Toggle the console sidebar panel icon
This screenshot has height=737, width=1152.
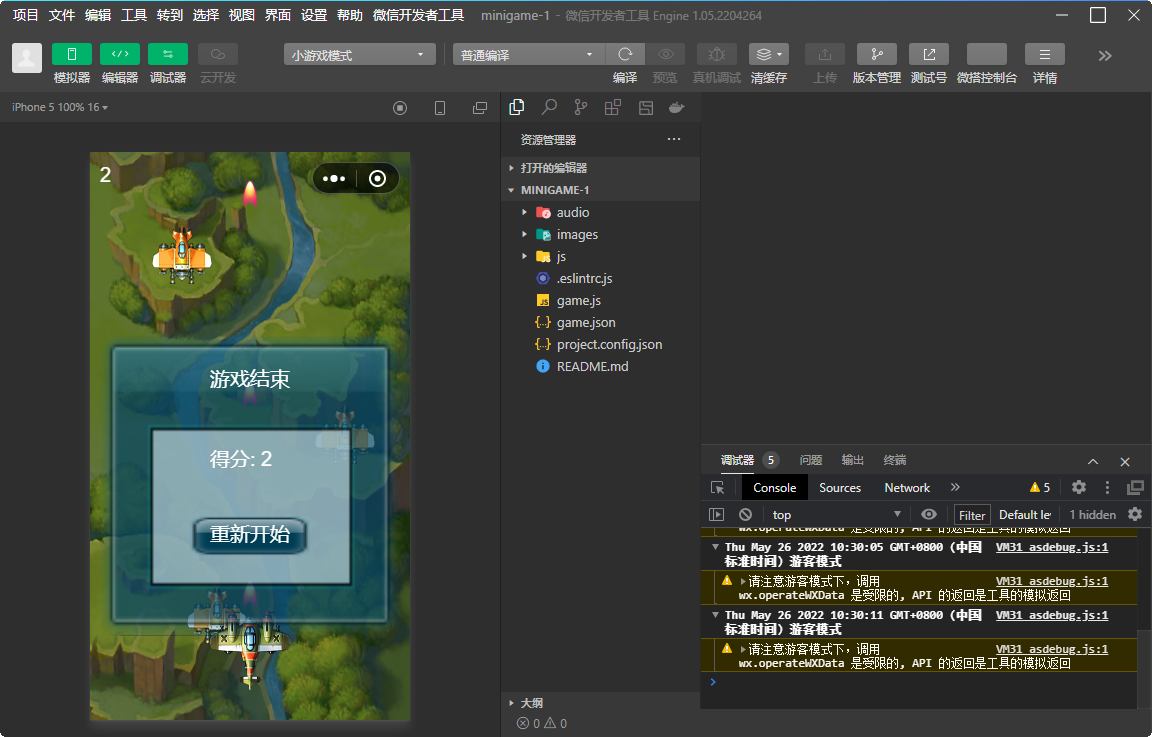point(716,514)
